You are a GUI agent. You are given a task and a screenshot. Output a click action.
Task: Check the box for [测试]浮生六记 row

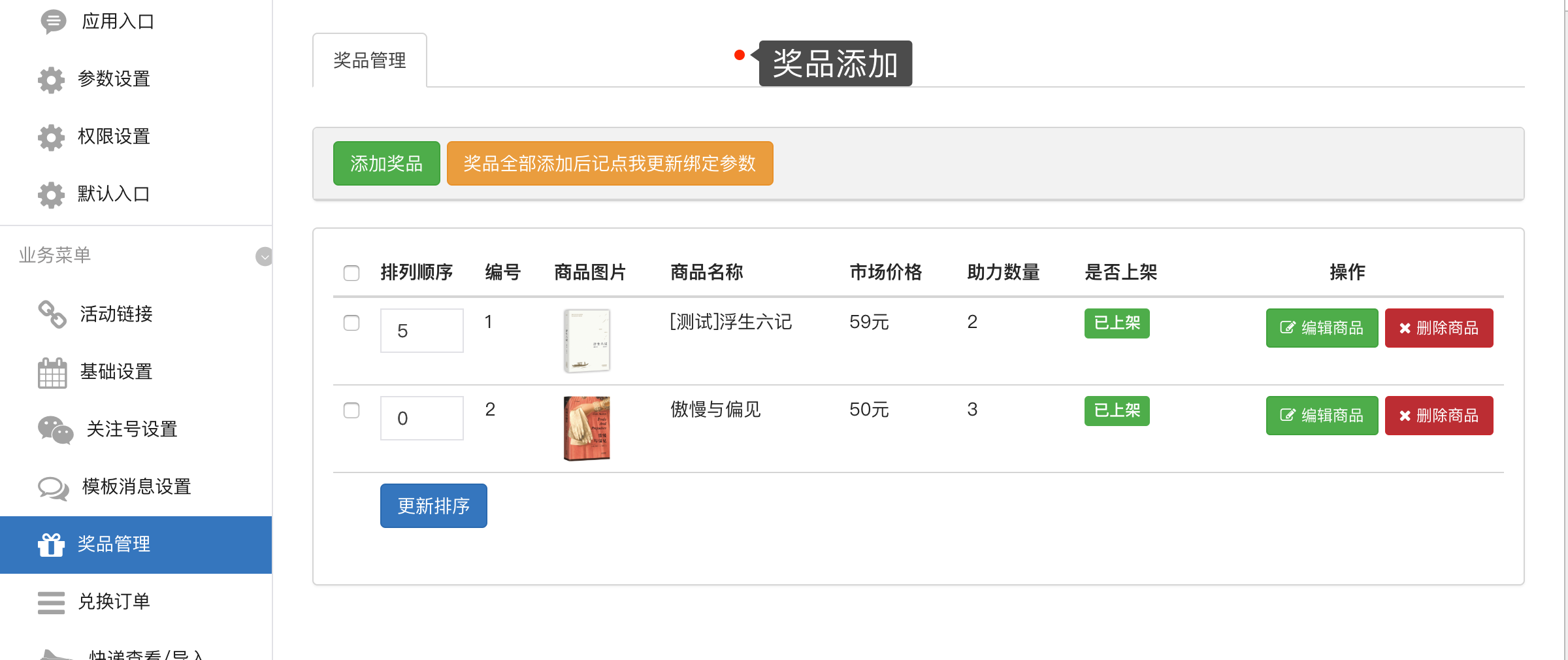coord(351,323)
